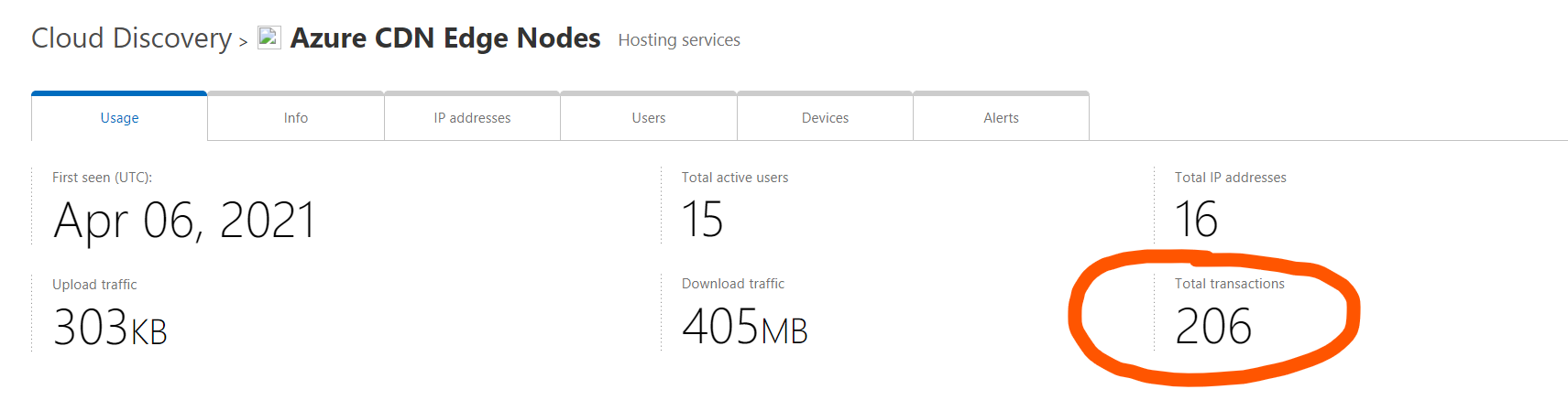The image size is (1568, 411).
Task: Click the Azure CDN Edge Nodes app icon
Action: tap(269, 38)
